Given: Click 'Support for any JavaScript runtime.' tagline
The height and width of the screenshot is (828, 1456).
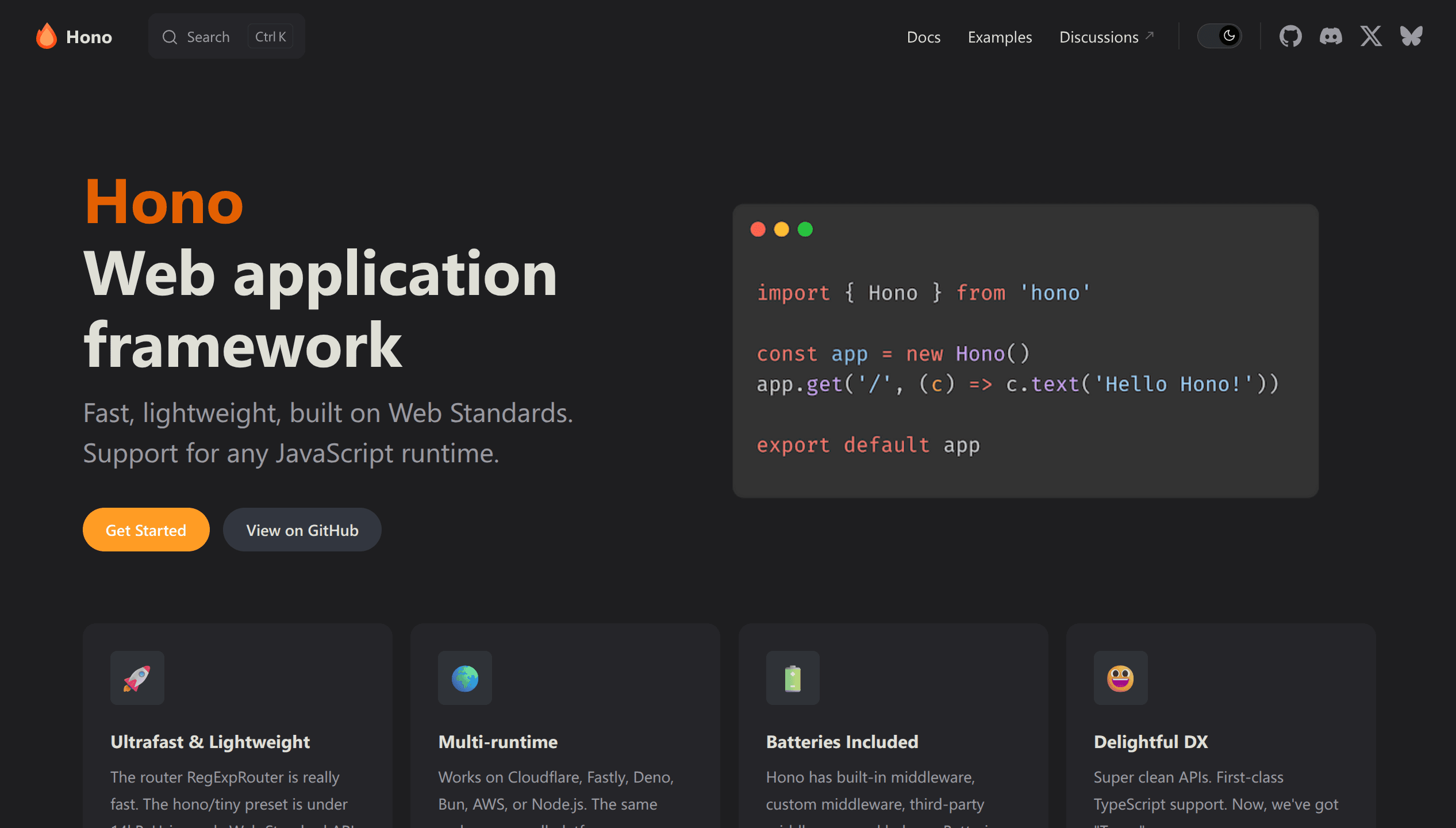Looking at the screenshot, I should (x=291, y=453).
